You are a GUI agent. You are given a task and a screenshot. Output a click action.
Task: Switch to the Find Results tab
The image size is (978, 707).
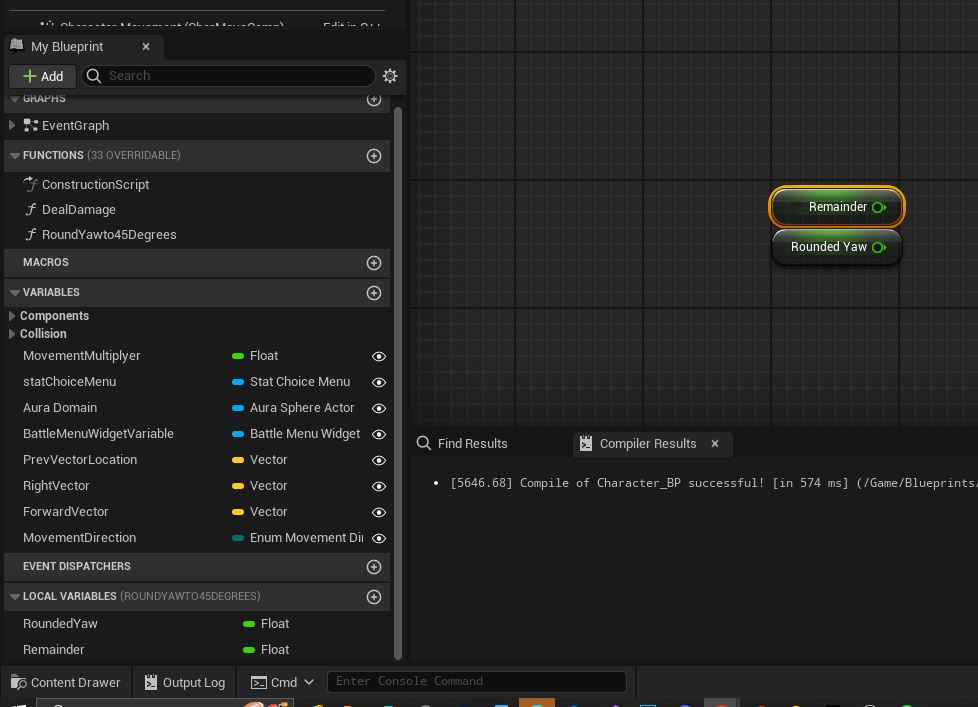coord(472,444)
